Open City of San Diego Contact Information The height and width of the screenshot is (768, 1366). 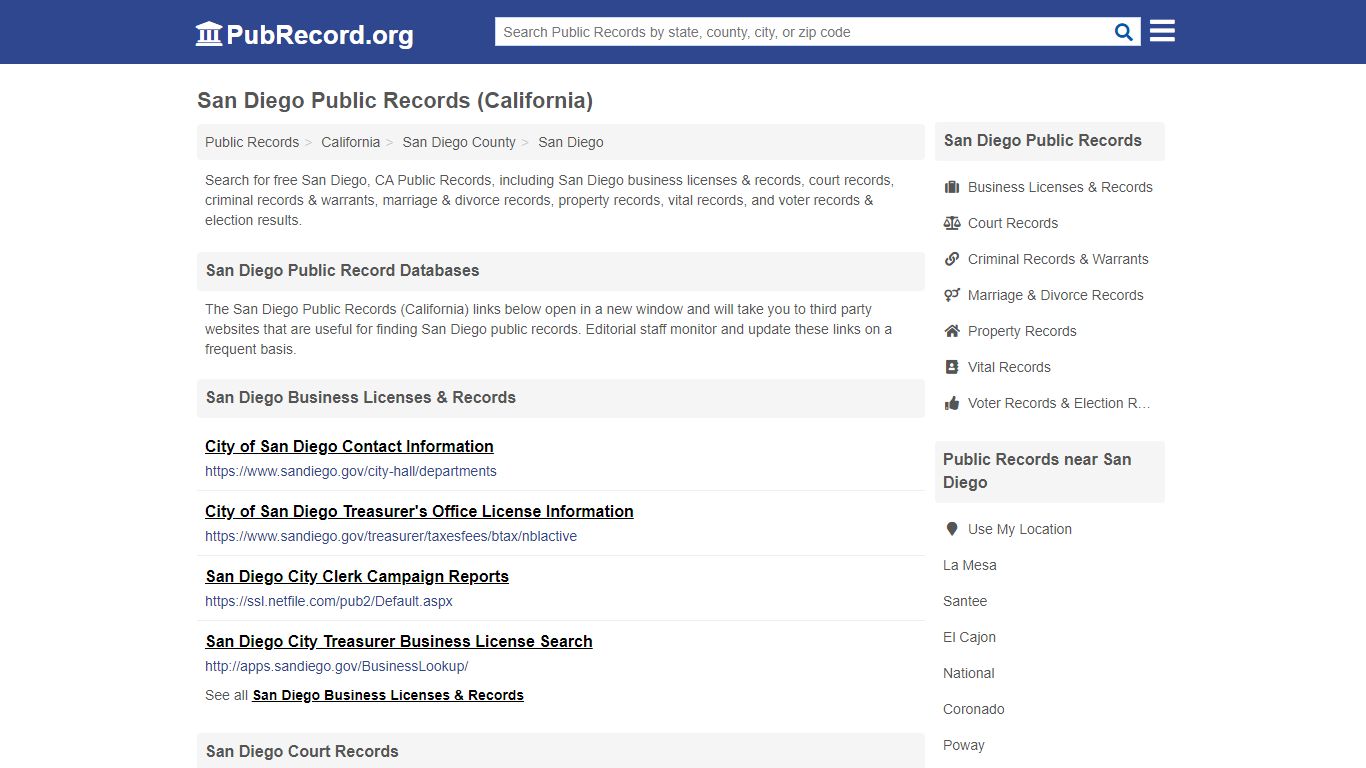point(349,446)
